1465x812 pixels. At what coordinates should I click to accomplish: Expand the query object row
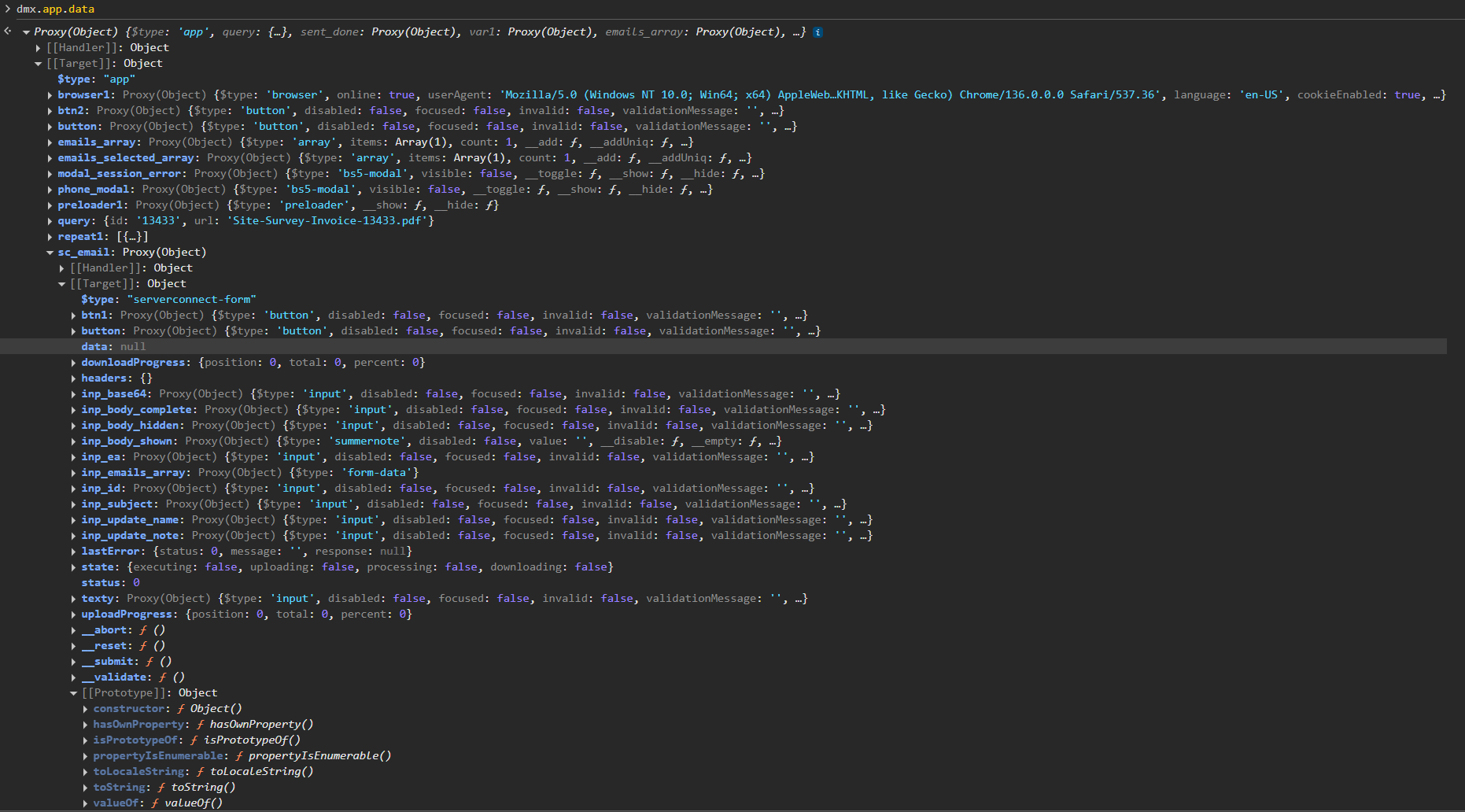pyautogui.click(x=50, y=221)
